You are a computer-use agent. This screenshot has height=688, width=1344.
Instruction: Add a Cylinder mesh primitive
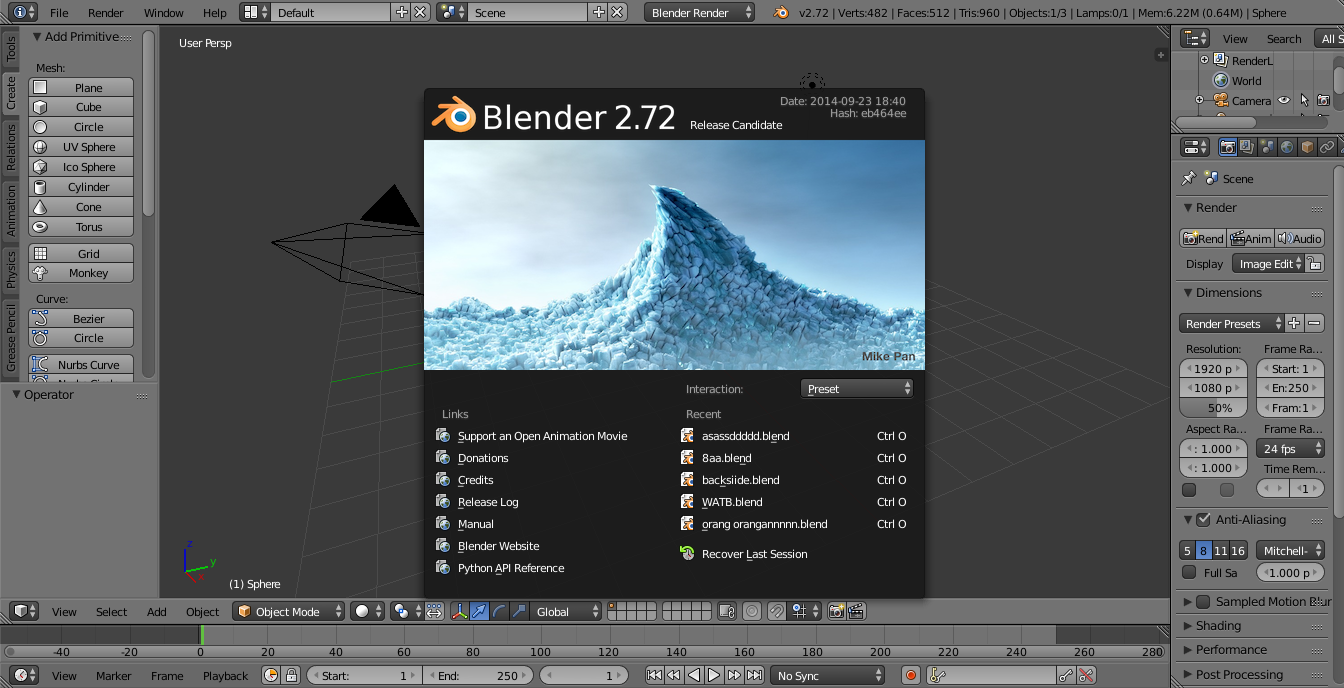tap(81, 187)
